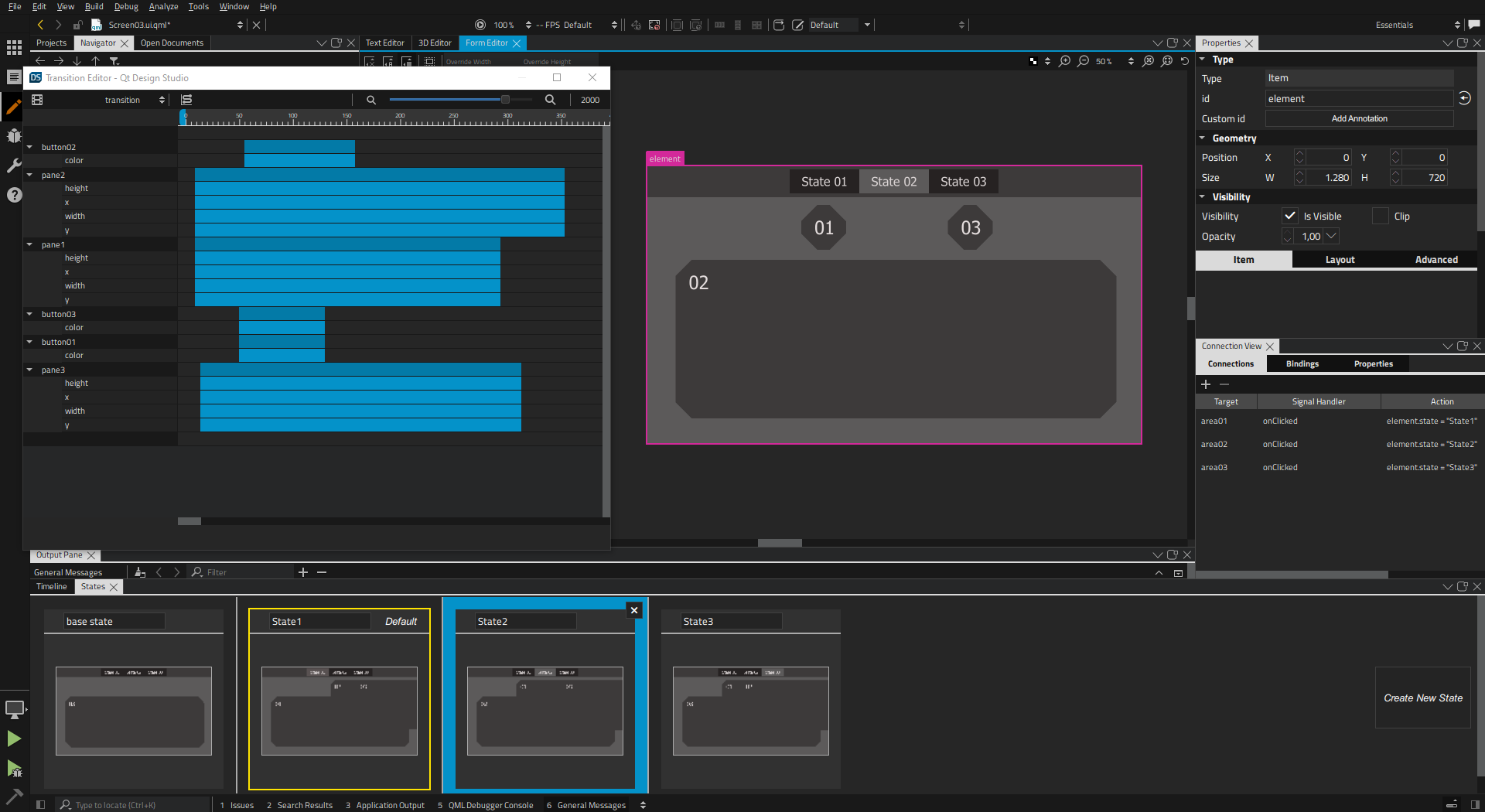1485x812 pixels.
Task: Click the Build hammer icon
Action: [14, 796]
